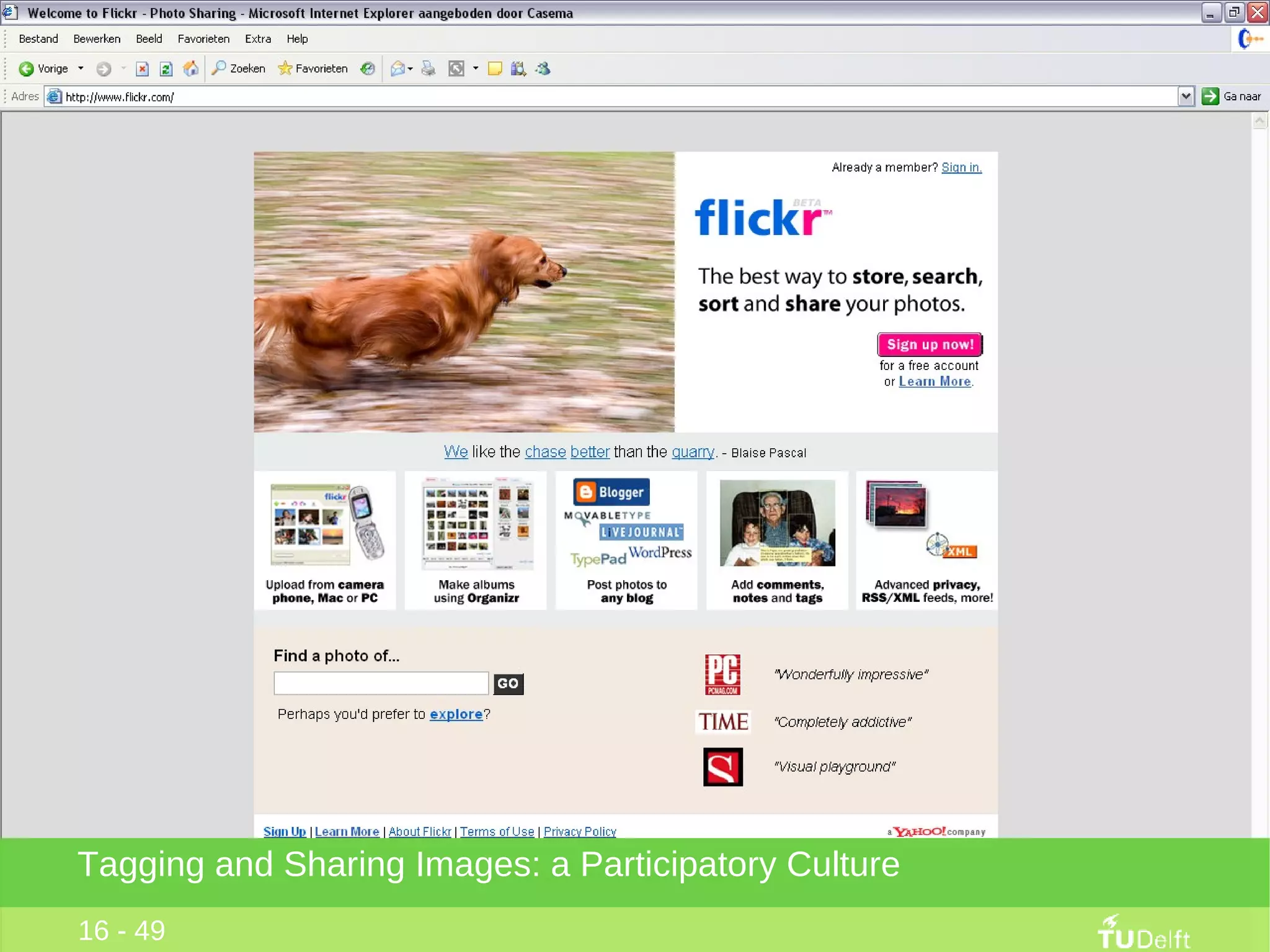Open Learn More under Sign up button
Viewport: 1270px width, 952px height.
click(935, 382)
